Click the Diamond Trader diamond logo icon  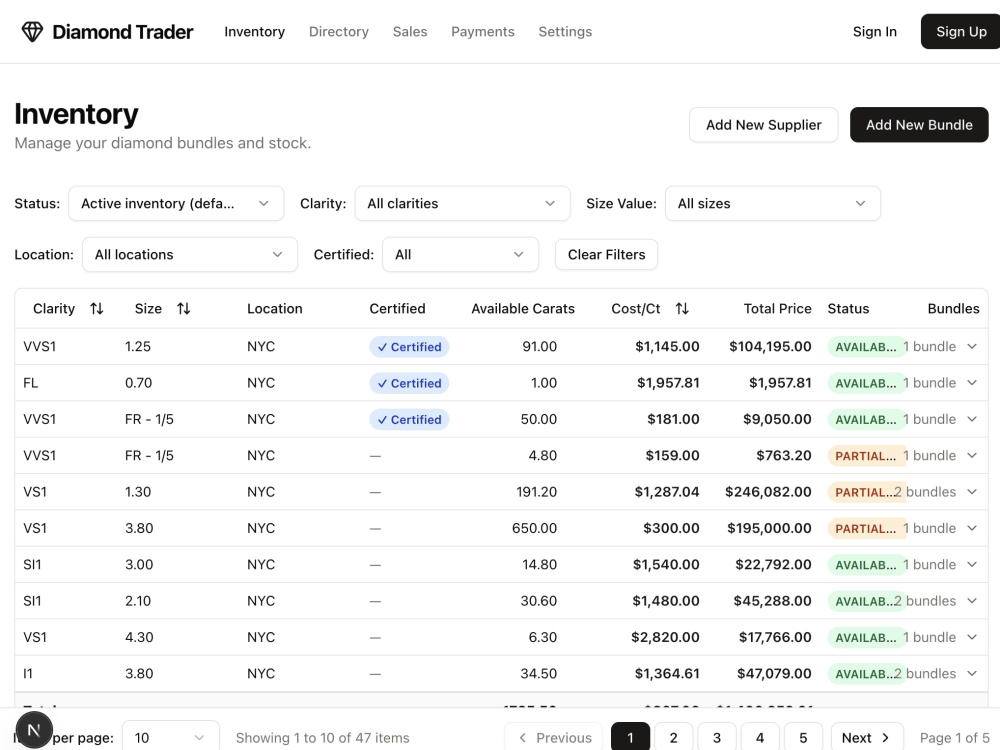pos(32,31)
